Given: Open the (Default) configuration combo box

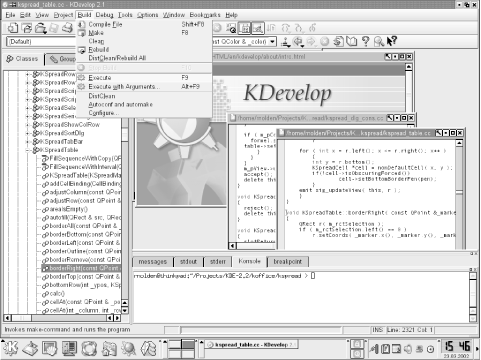Looking at the screenshot, I should click(x=41, y=42).
